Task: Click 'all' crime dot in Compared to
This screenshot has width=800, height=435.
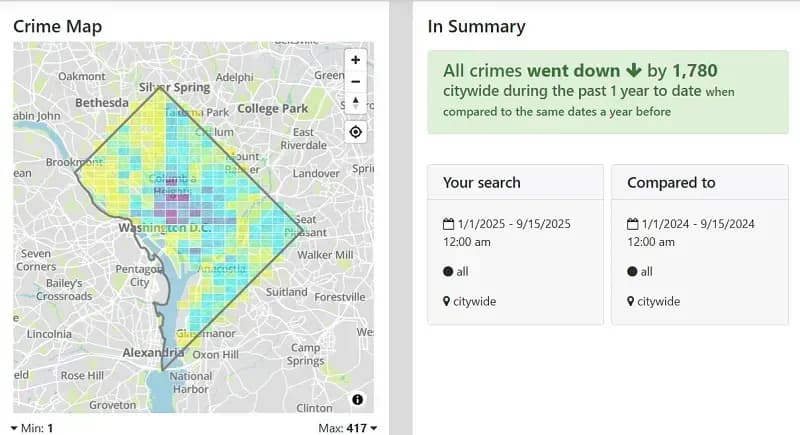Action: tap(632, 271)
